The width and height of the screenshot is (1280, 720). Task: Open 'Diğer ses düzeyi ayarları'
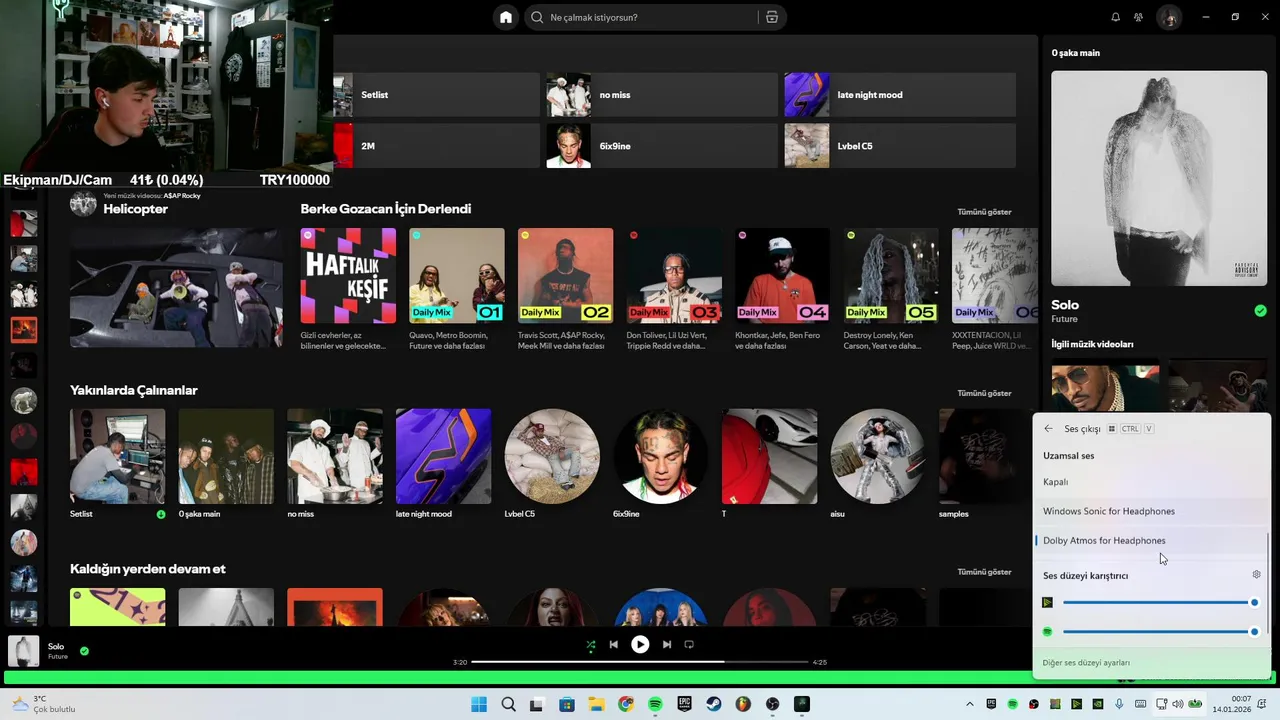[x=1086, y=663]
